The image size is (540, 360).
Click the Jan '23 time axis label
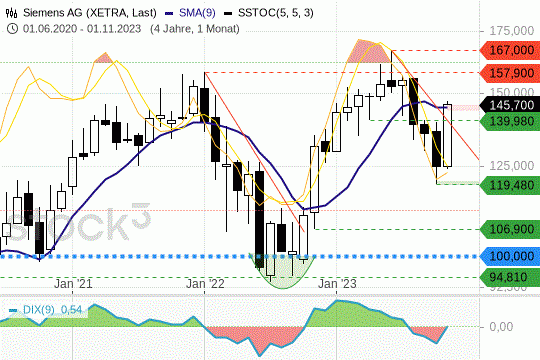tap(337, 284)
